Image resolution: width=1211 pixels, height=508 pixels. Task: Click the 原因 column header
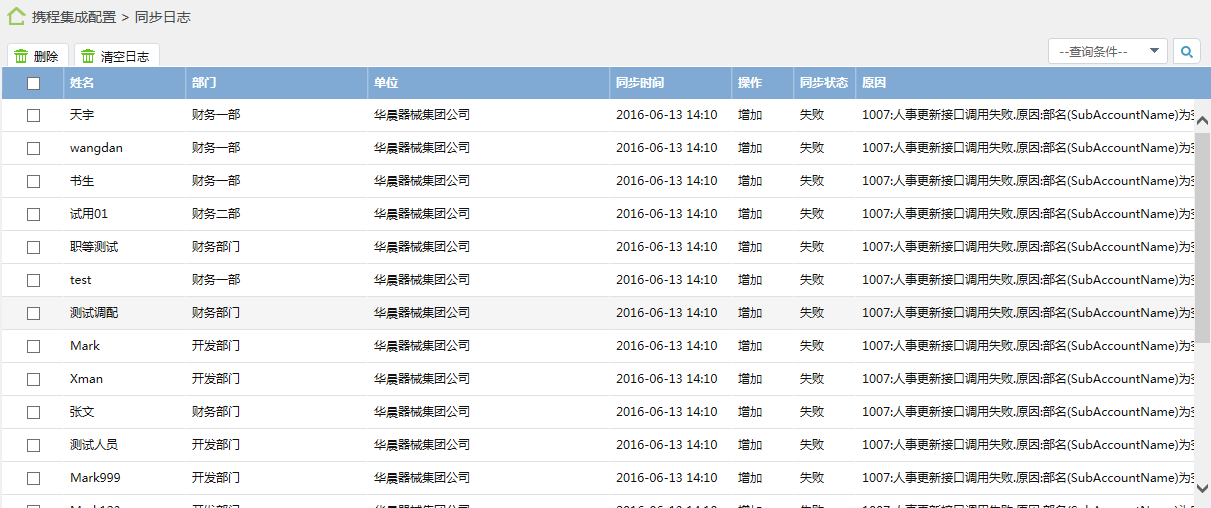[x=874, y=83]
